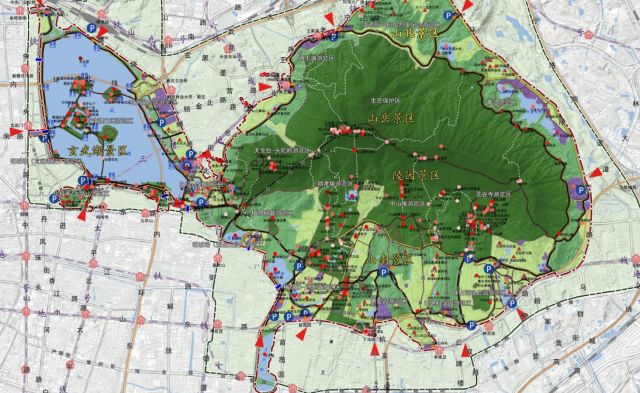The image size is (640, 393).
Task: Click the parking icon beside the 山北景区 label
Action: click(x=448, y=16)
